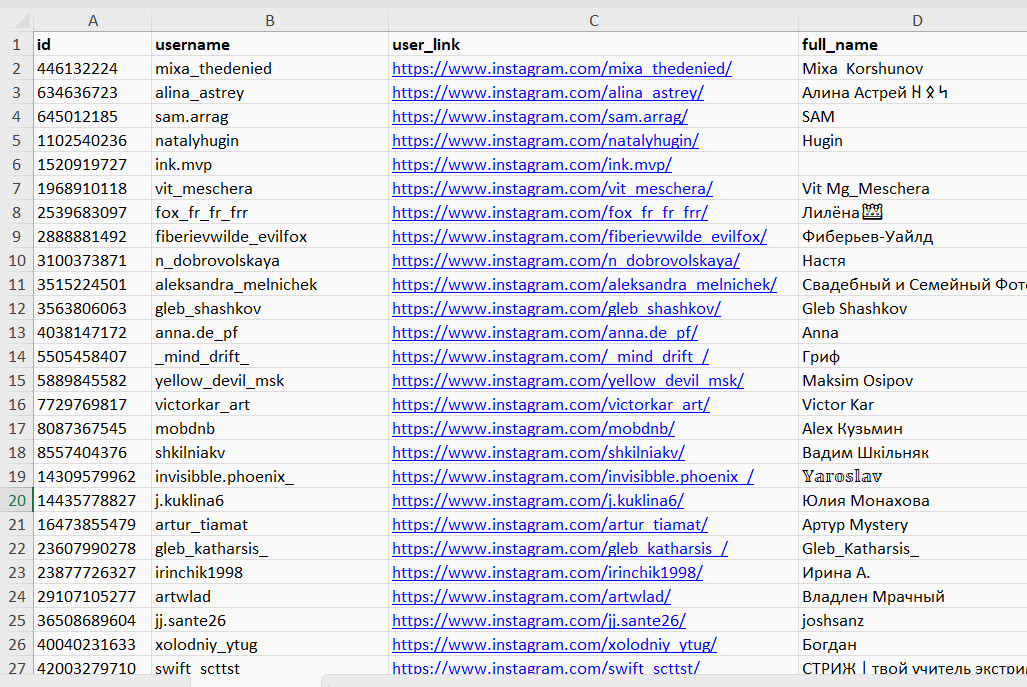
Task: Select full_name cell 'Богдан'
Action: [913, 644]
